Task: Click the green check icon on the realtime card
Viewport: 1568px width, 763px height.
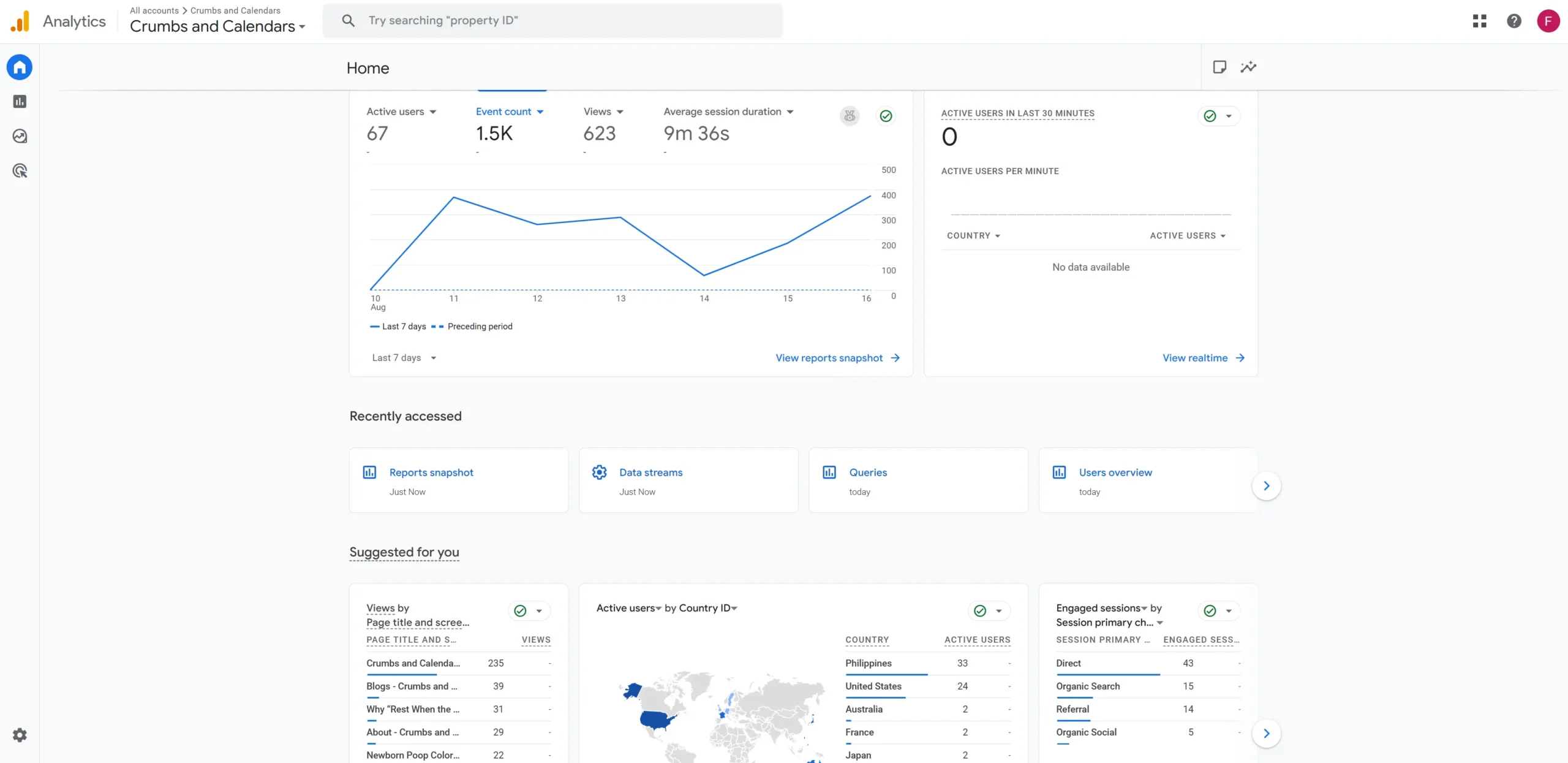Action: (1210, 116)
